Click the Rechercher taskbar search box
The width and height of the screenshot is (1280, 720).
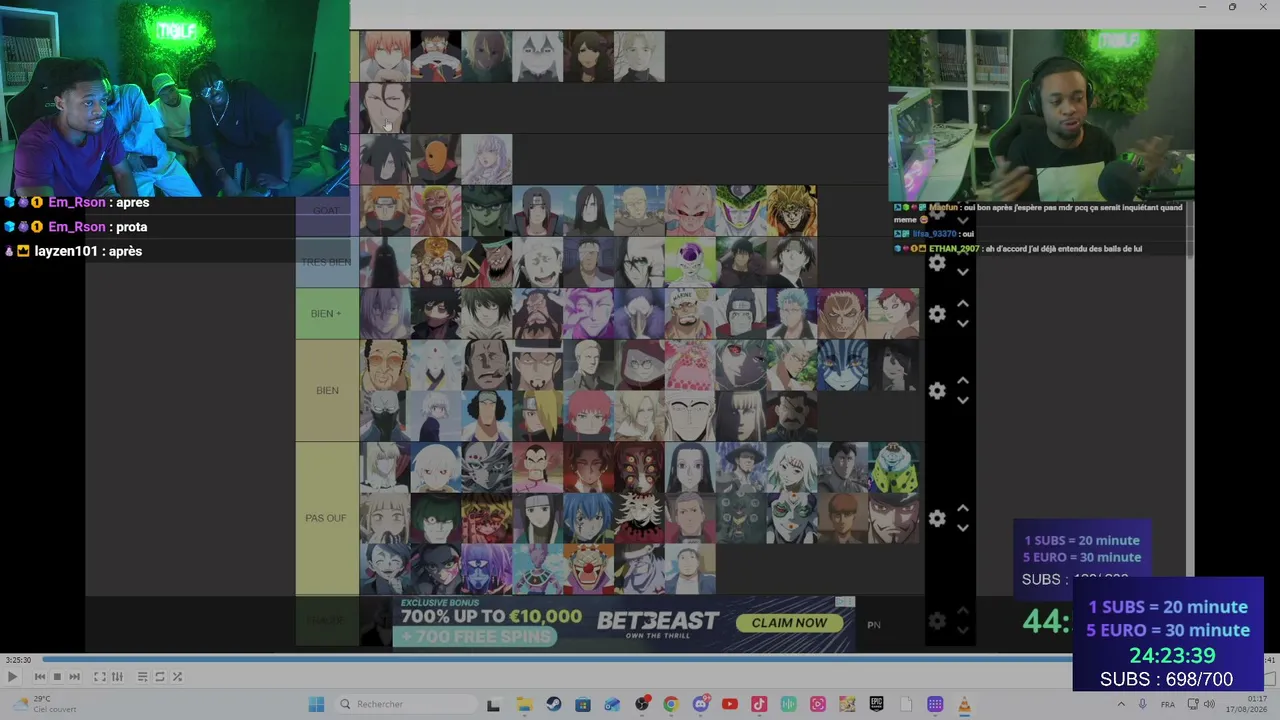pyautogui.click(x=404, y=704)
